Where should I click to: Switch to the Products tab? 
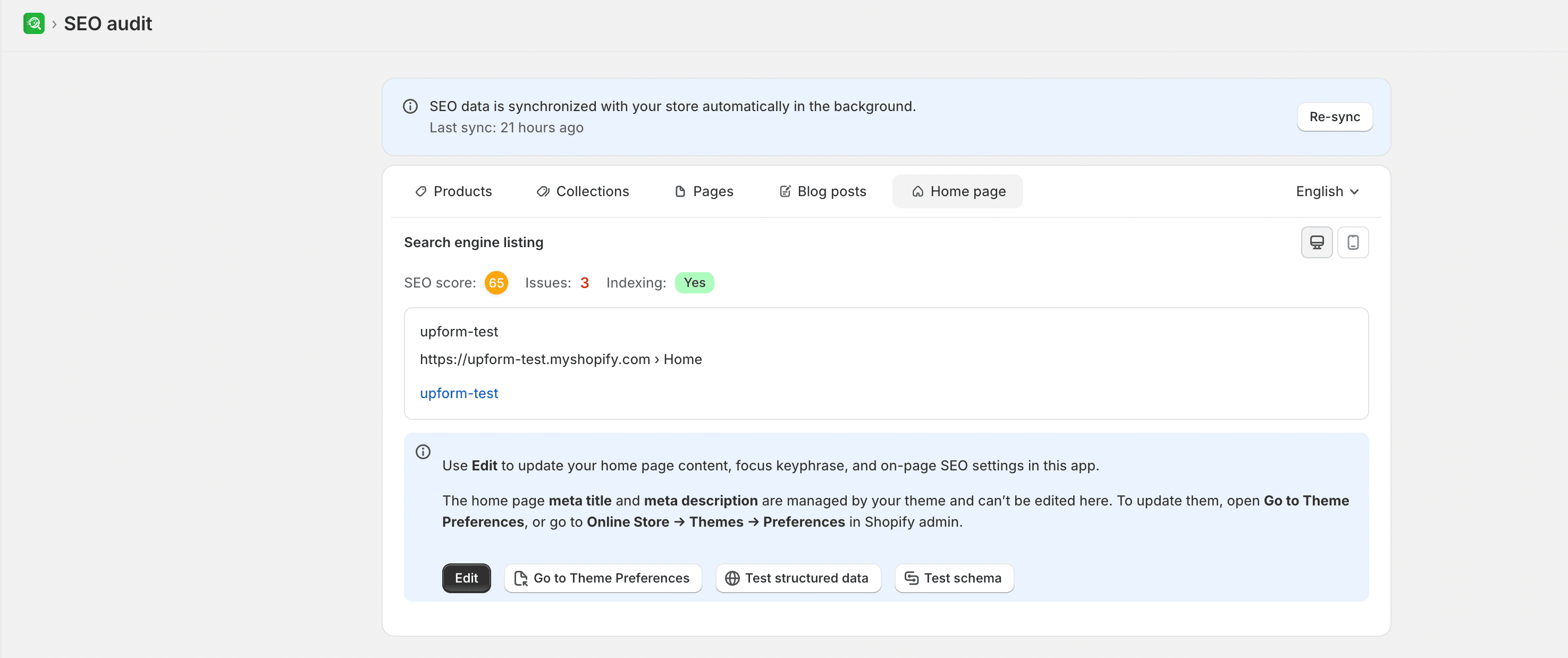[453, 191]
